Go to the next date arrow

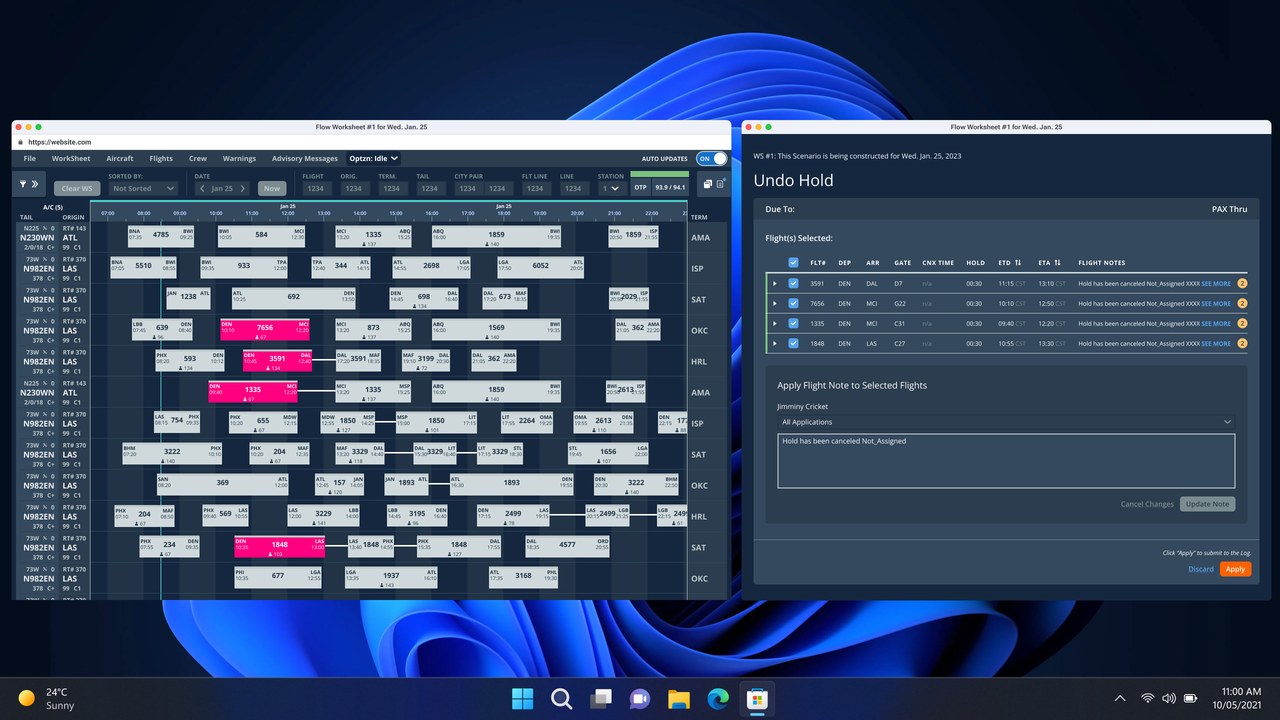point(243,188)
